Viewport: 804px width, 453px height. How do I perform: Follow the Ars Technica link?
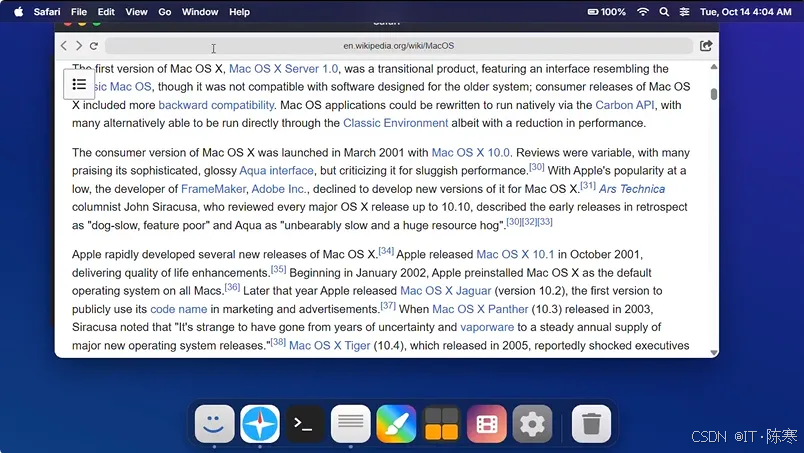pos(632,189)
